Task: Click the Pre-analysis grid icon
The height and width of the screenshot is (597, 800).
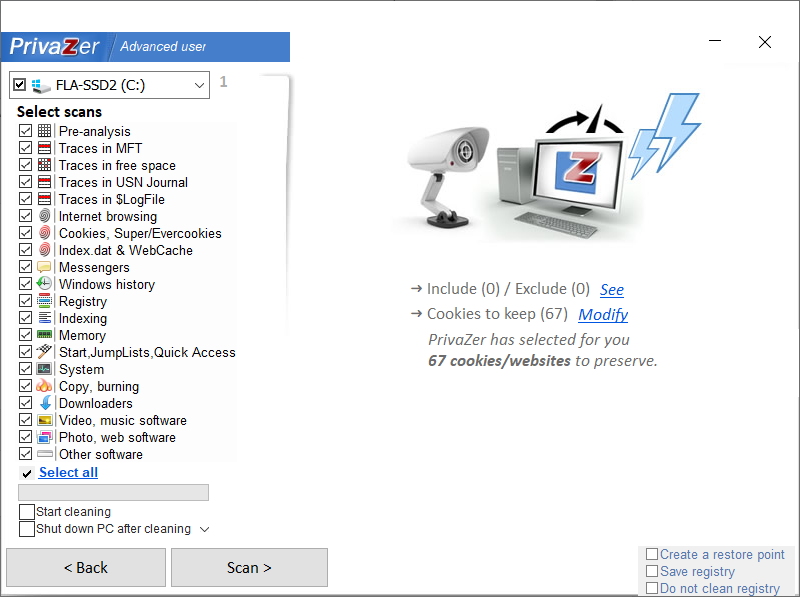Action: click(44, 131)
